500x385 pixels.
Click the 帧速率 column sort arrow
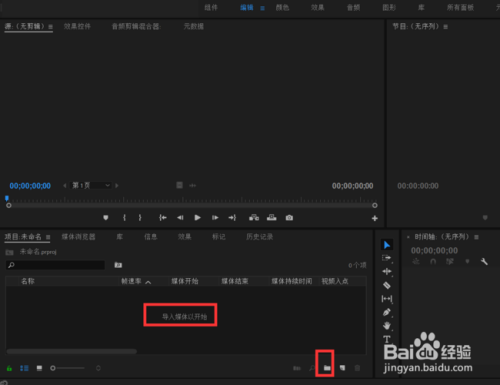click(148, 282)
